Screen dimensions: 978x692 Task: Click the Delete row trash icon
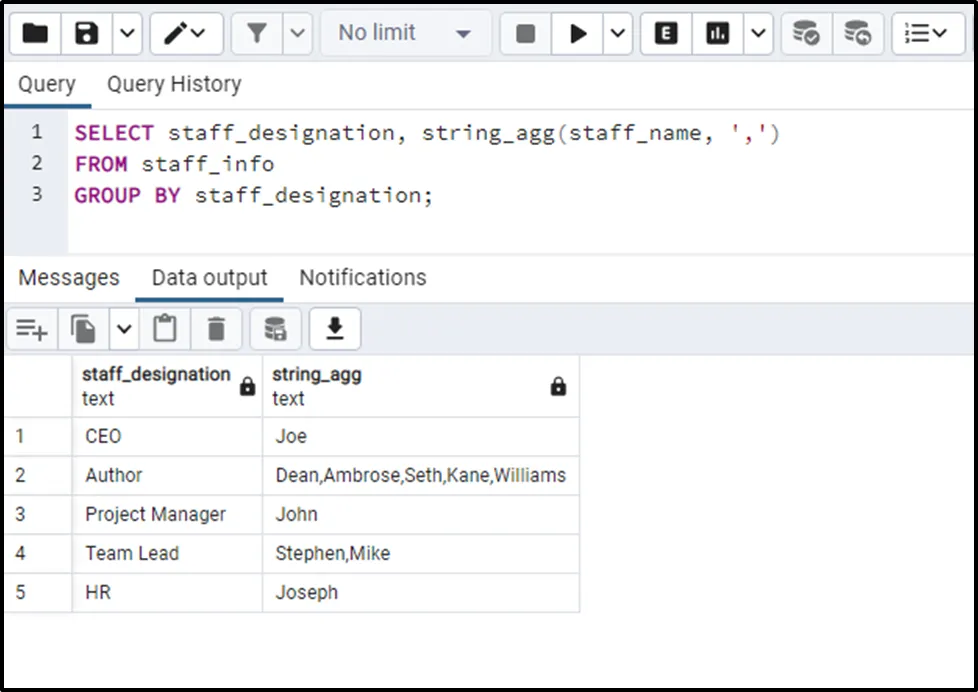pyautogui.click(x=216, y=329)
